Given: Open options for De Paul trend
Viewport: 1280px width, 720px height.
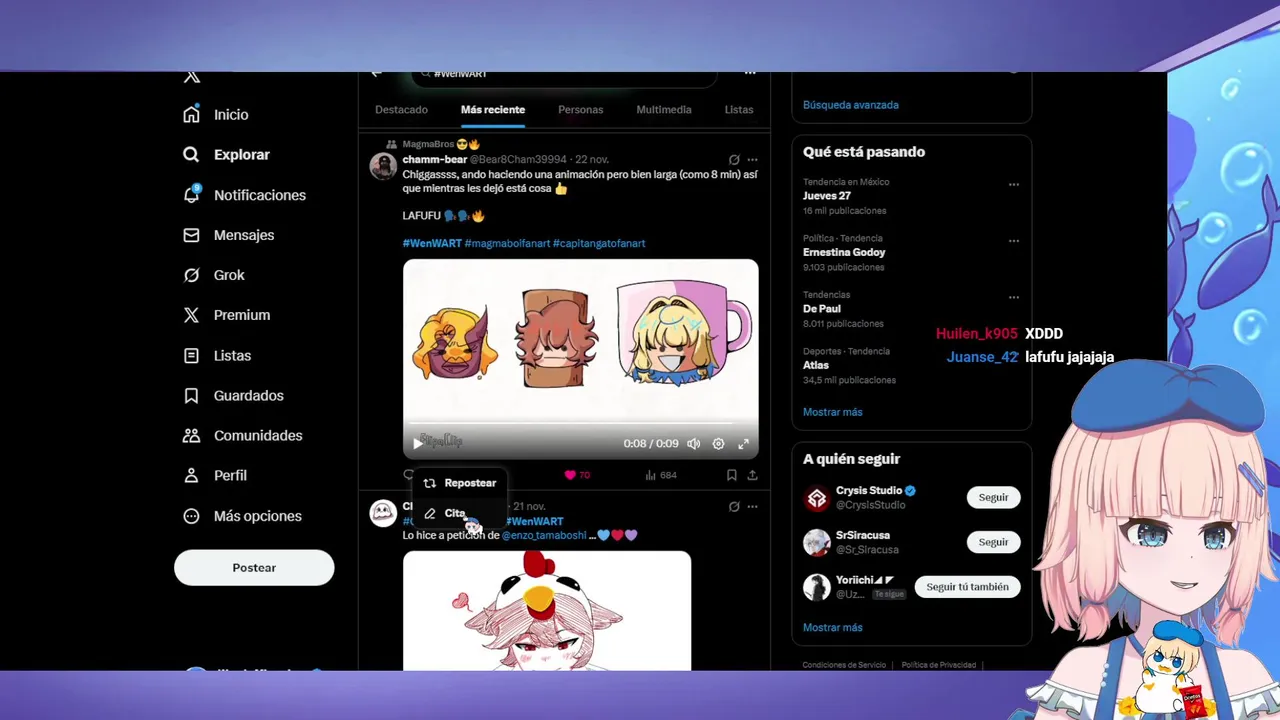Looking at the screenshot, I should pyautogui.click(x=1014, y=297).
